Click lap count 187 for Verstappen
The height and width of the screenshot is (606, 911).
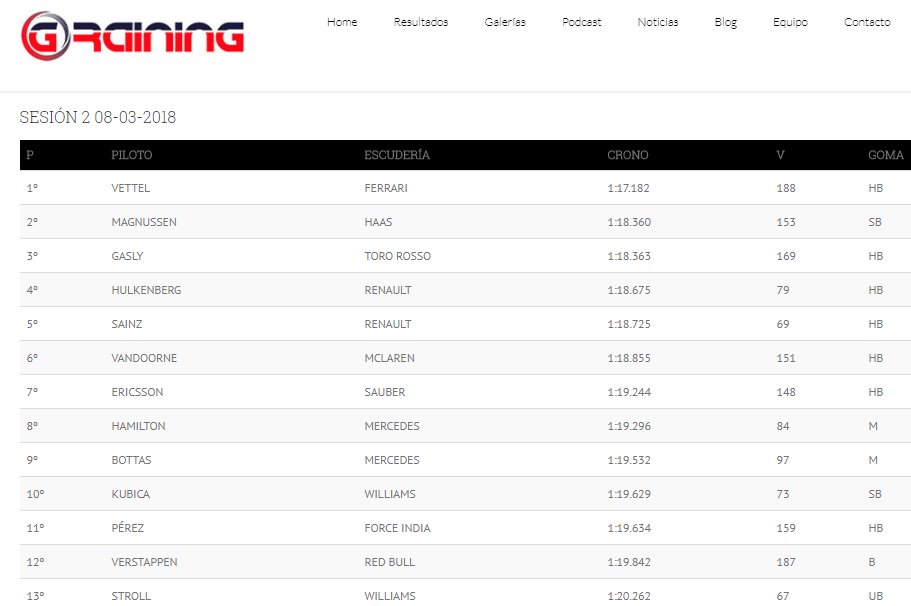(786, 562)
